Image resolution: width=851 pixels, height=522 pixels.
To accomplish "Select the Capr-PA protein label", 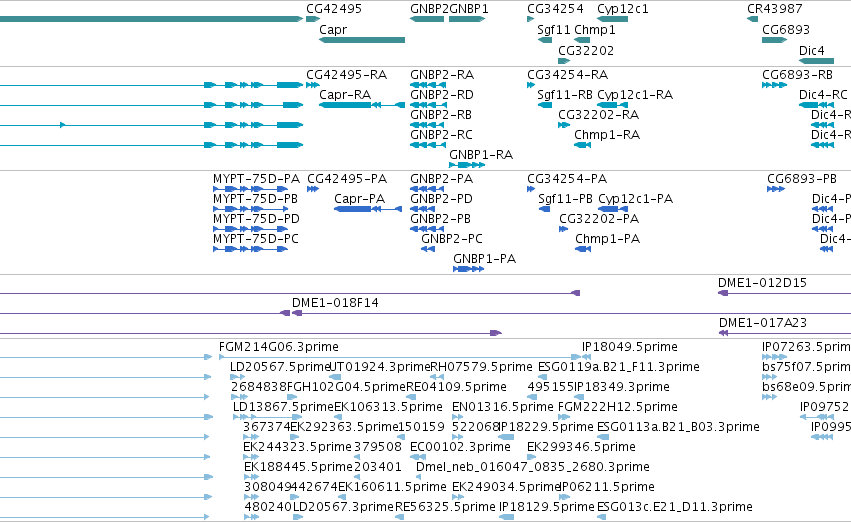I will pyautogui.click(x=360, y=199).
